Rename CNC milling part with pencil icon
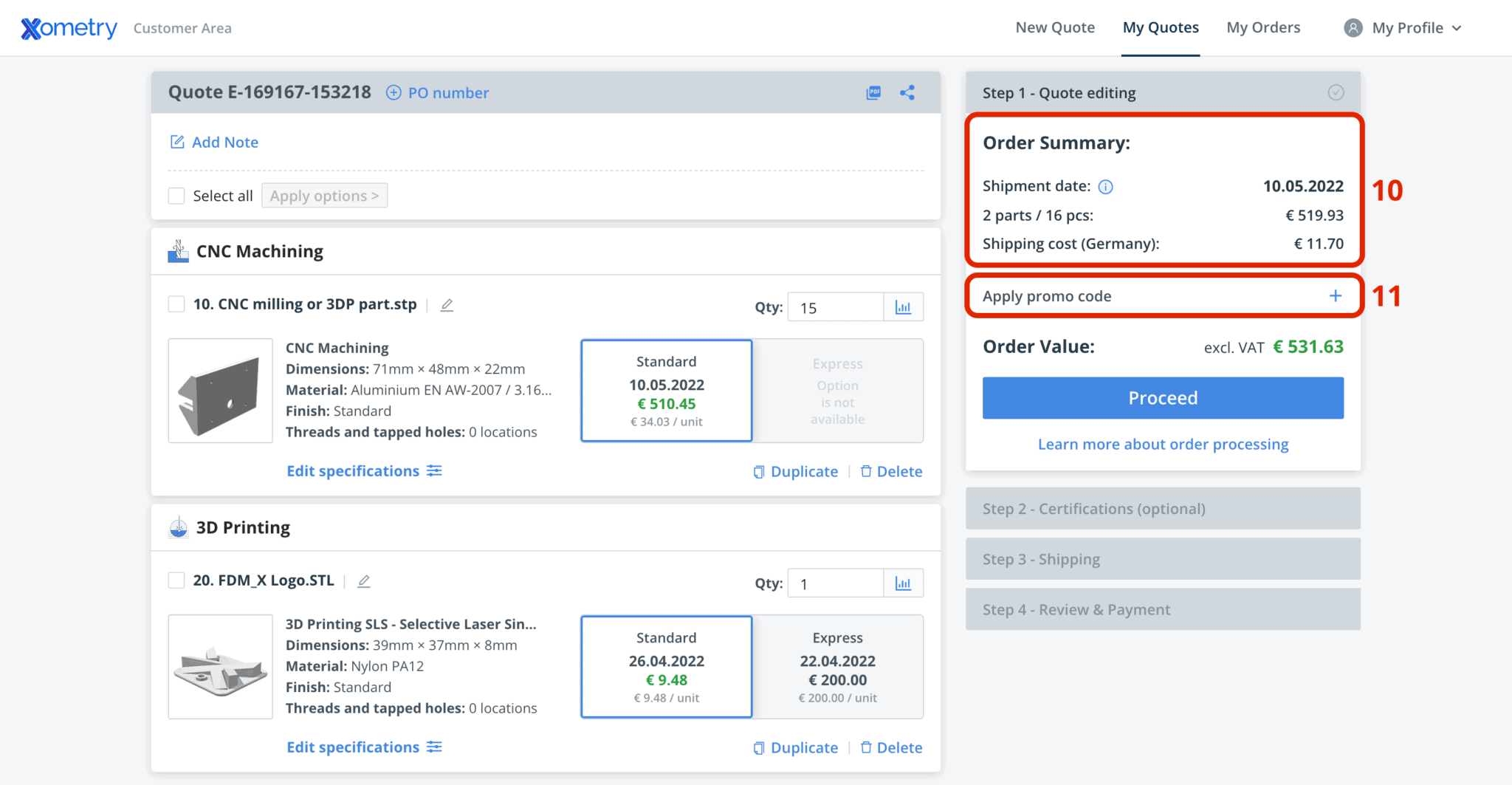Screen dimensions: 1512x785 coord(447,304)
